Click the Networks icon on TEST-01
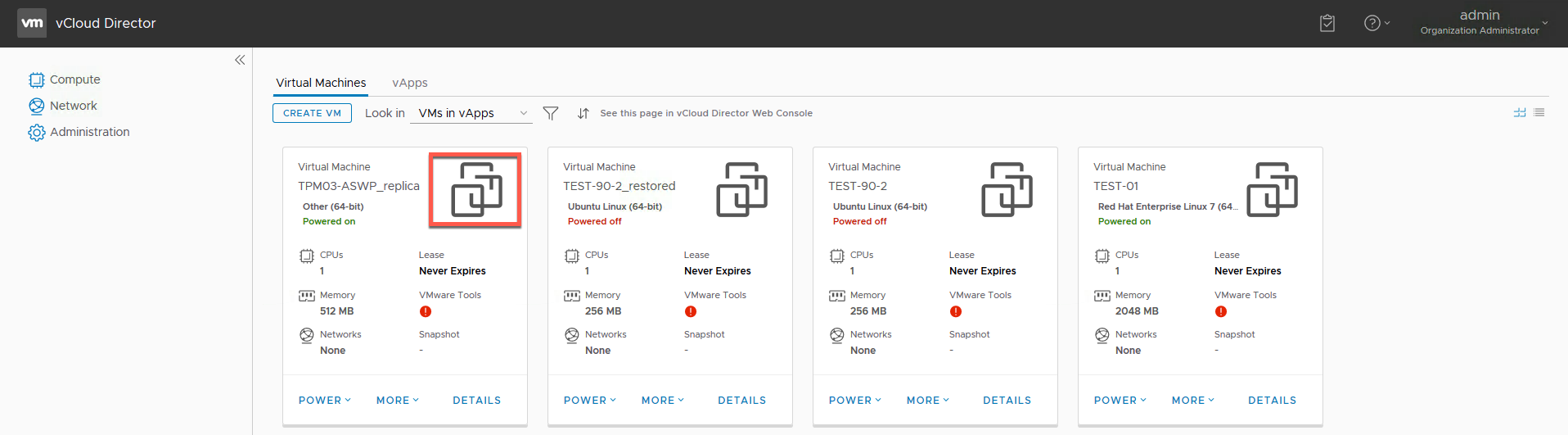This screenshot has width=1568, height=435. tap(1102, 335)
